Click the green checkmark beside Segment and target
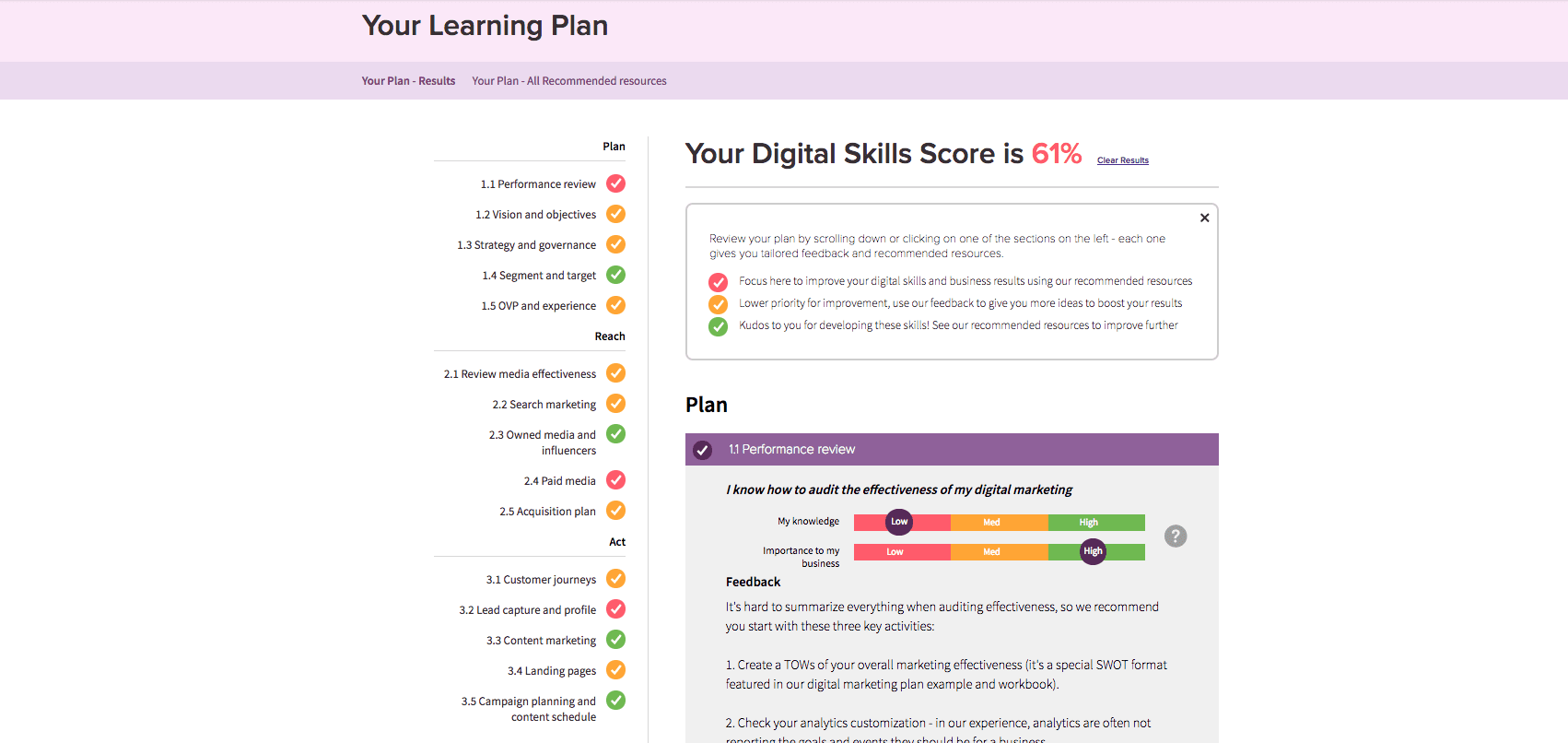This screenshot has width=1568, height=743. [x=616, y=275]
